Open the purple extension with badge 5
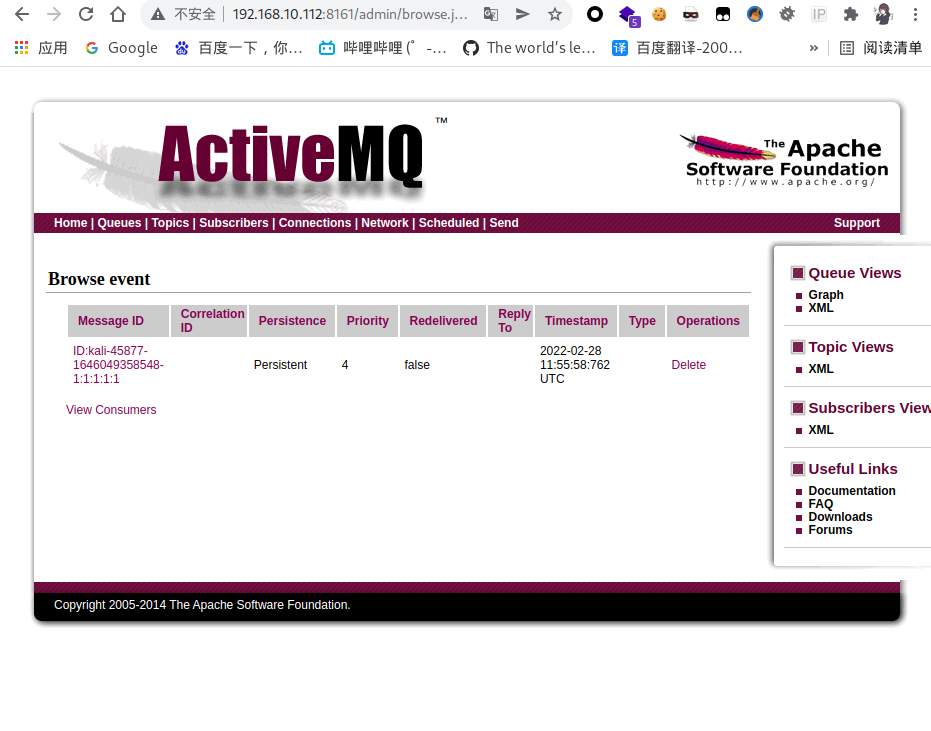The image size is (931, 731). [x=628, y=15]
